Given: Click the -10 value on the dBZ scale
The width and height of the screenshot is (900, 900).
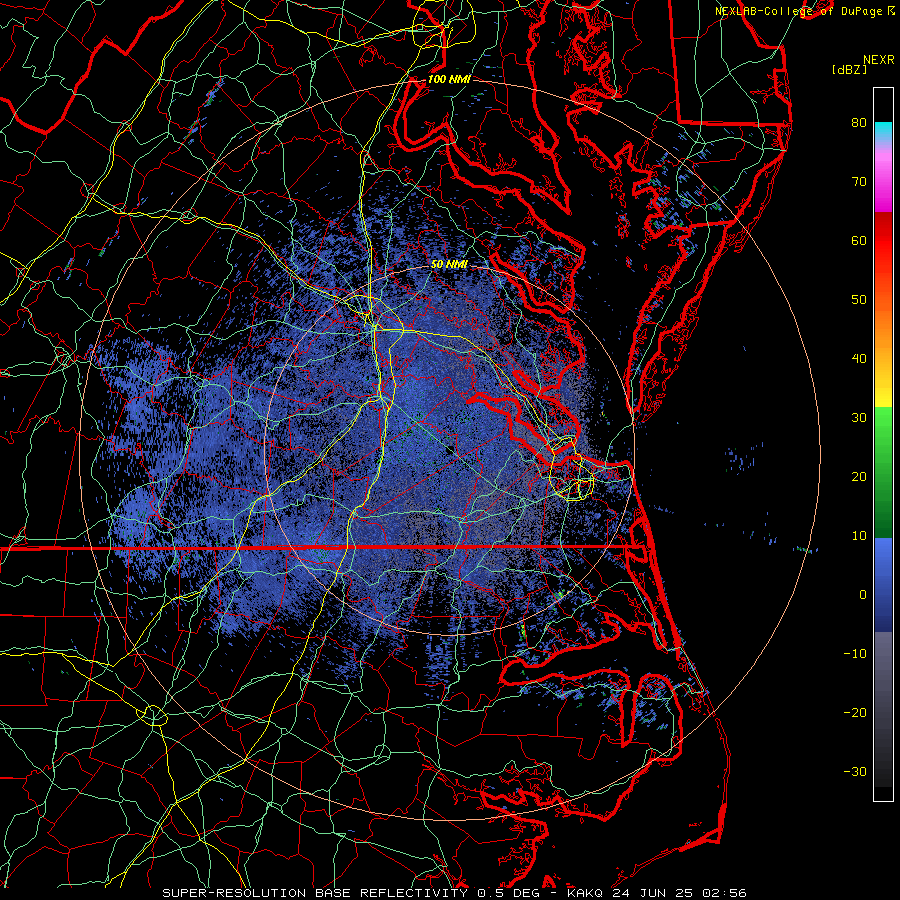Looking at the screenshot, I should [x=855, y=654].
